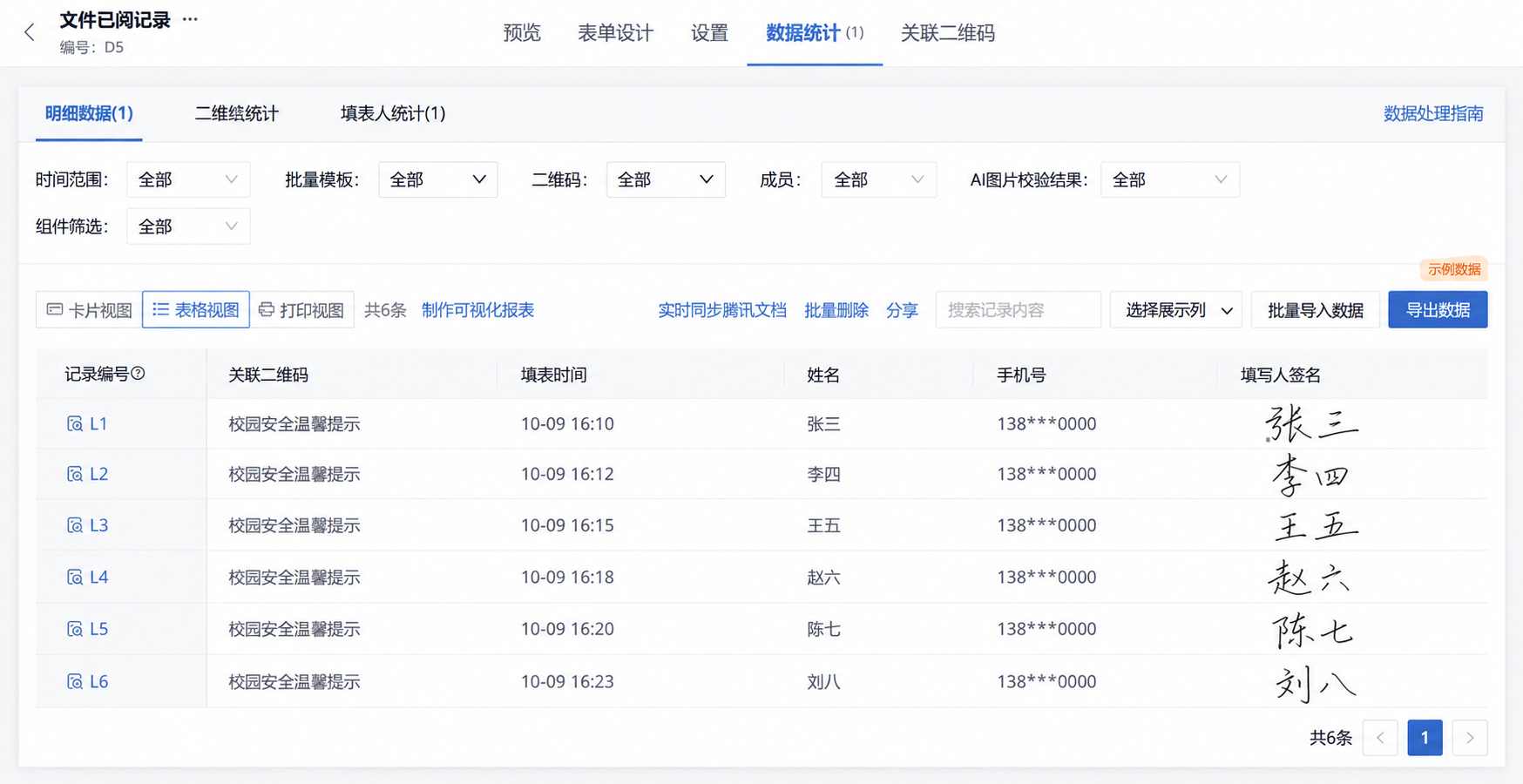Go back using the left arrow icon
The width and height of the screenshot is (1523, 784).
[30, 32]
